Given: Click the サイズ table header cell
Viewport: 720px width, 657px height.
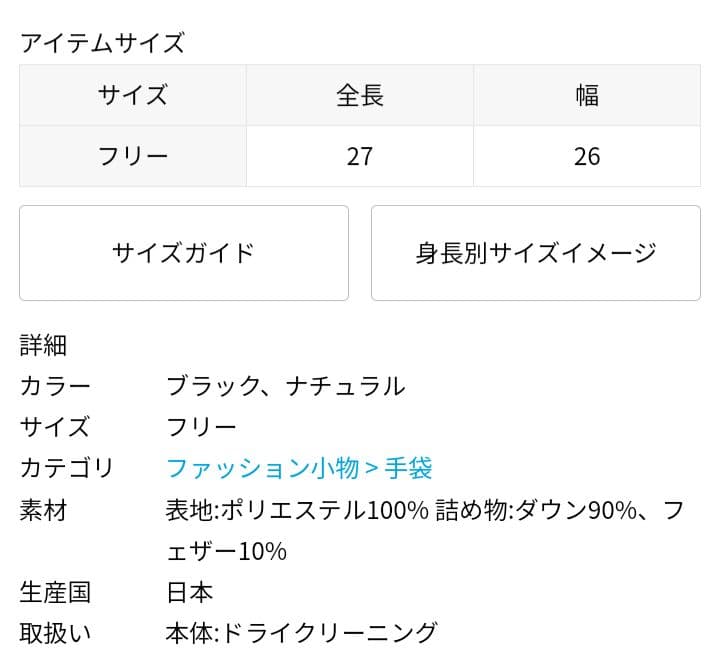Looking at the screenshot, I should 133,96.
